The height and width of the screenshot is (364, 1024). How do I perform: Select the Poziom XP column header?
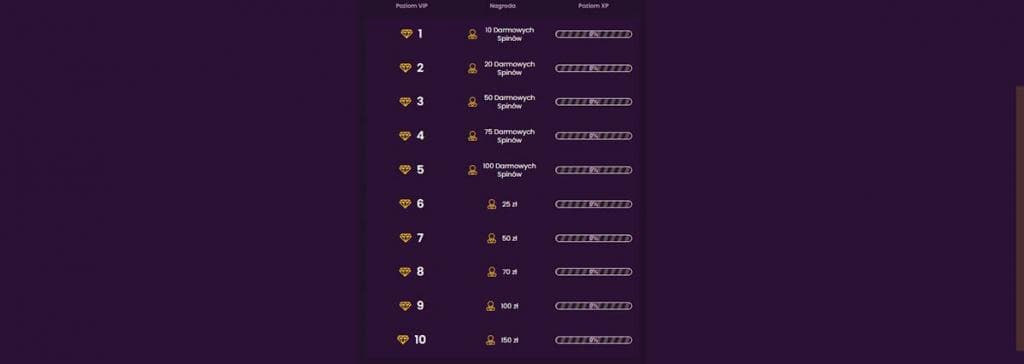coord(593,6)
